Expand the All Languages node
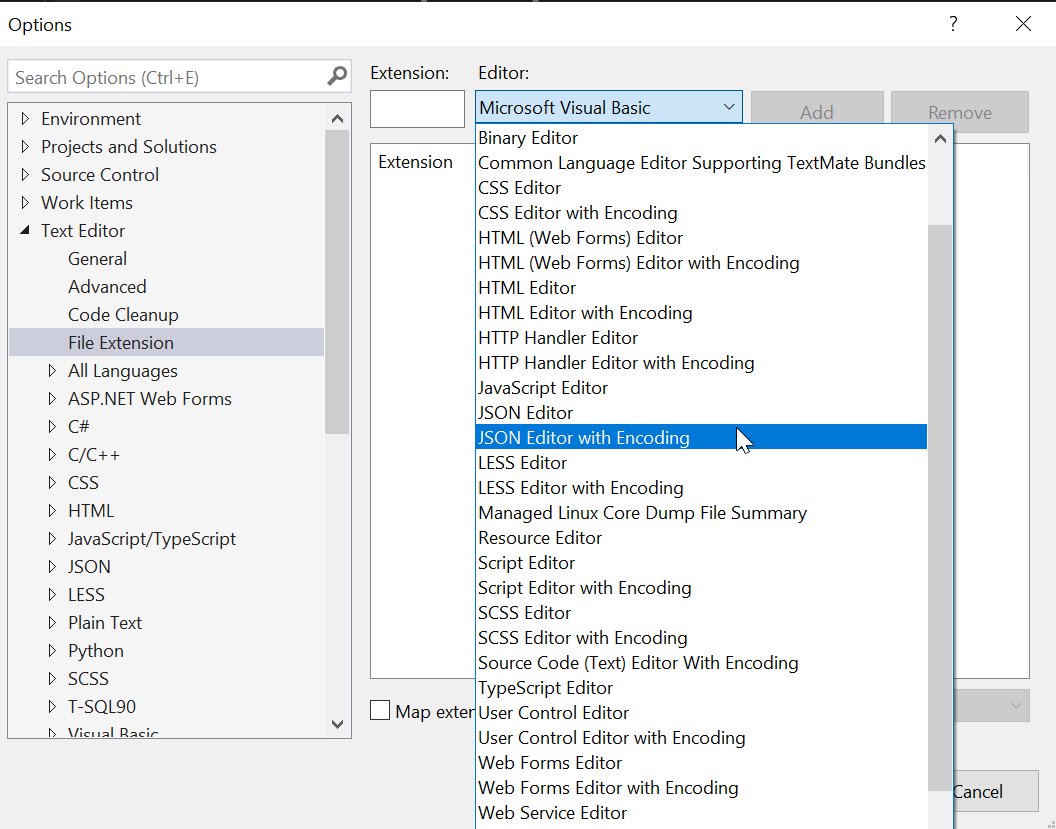Viewport: 1056px width, 829px height. pyautogui.click(x=53, y=370)
